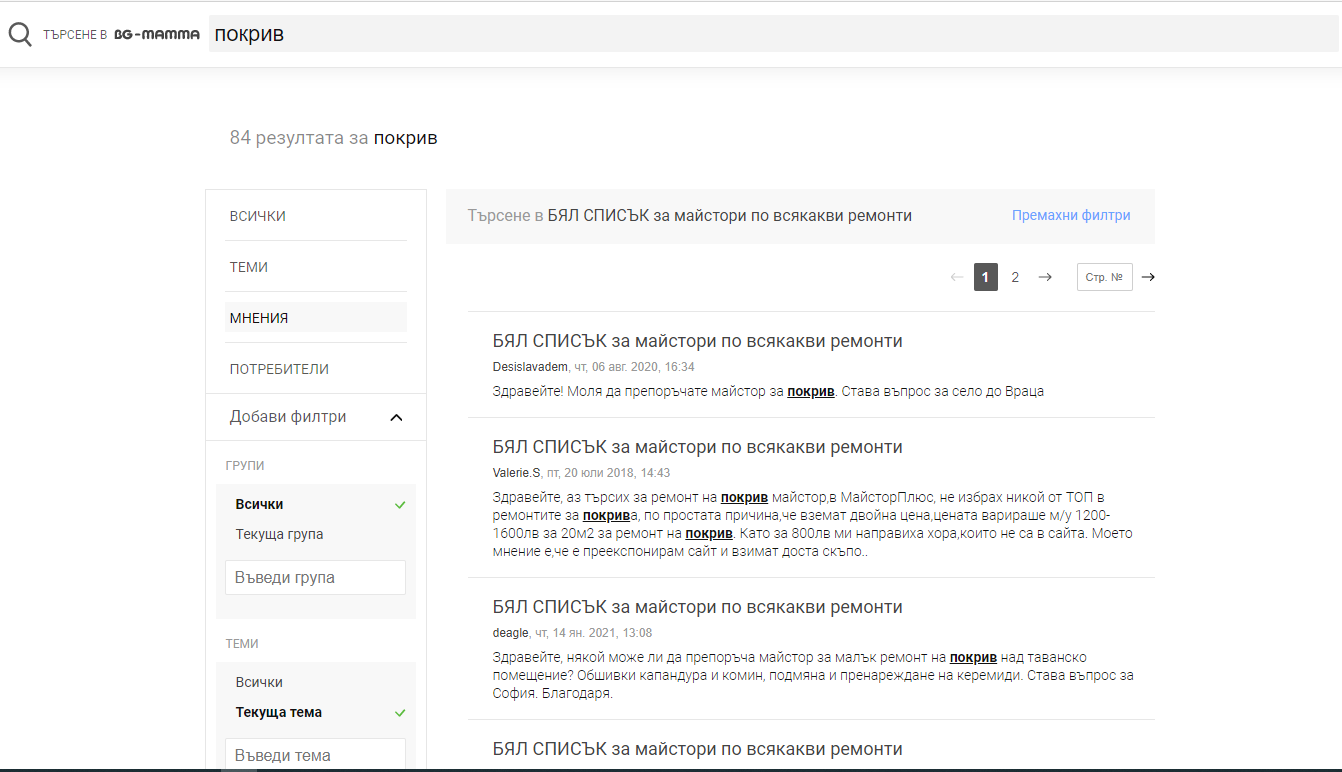This screenshot has width=1342, height=772.
Task: Click the Въведи група input field
Action: click(316, 577)
